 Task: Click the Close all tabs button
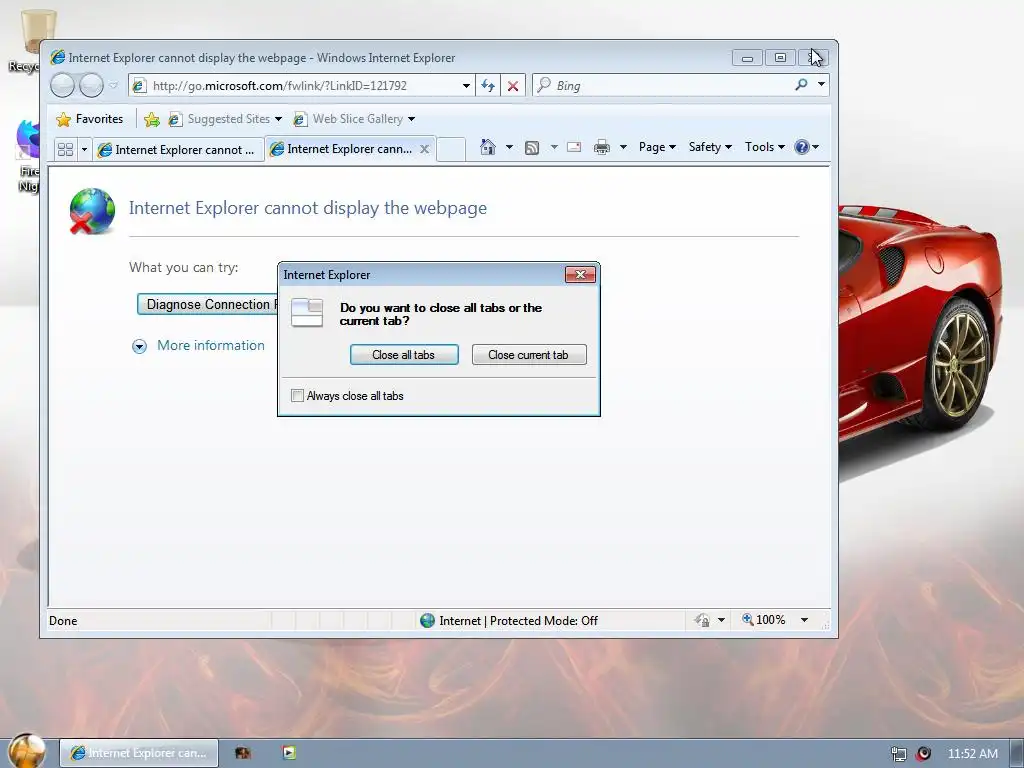point(404,355)
